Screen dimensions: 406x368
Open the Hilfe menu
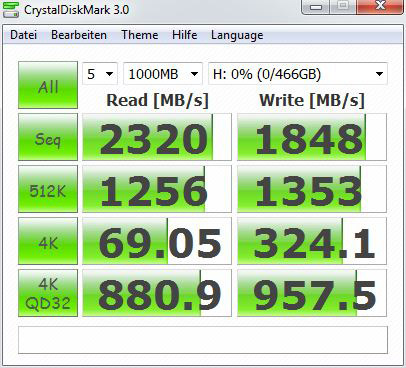[184, 35]
